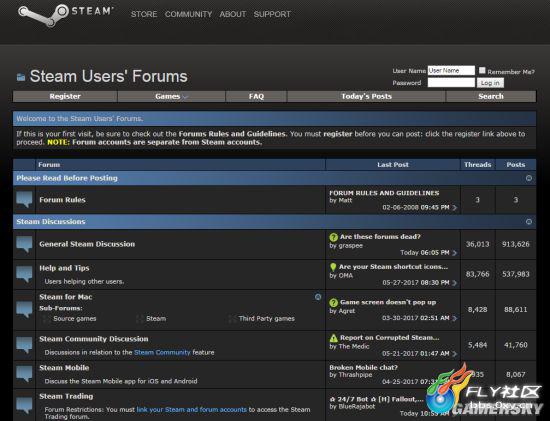This screenshot has width=550, height=421.
Task: Click the Steam Mobile speech-bubble icon
Action: pos(24,374)
